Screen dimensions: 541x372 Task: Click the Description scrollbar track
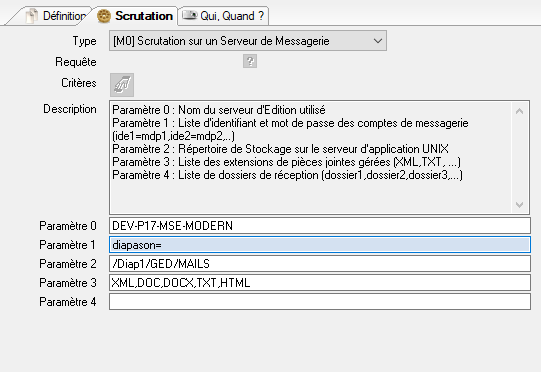coord(520,158)
